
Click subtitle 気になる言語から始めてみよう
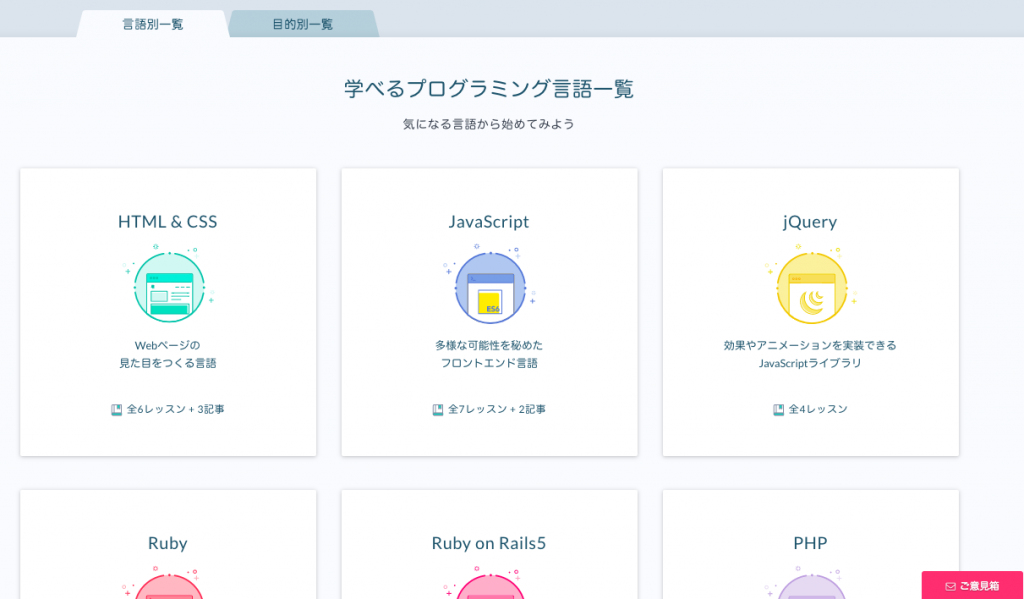[x=489, y=124]
